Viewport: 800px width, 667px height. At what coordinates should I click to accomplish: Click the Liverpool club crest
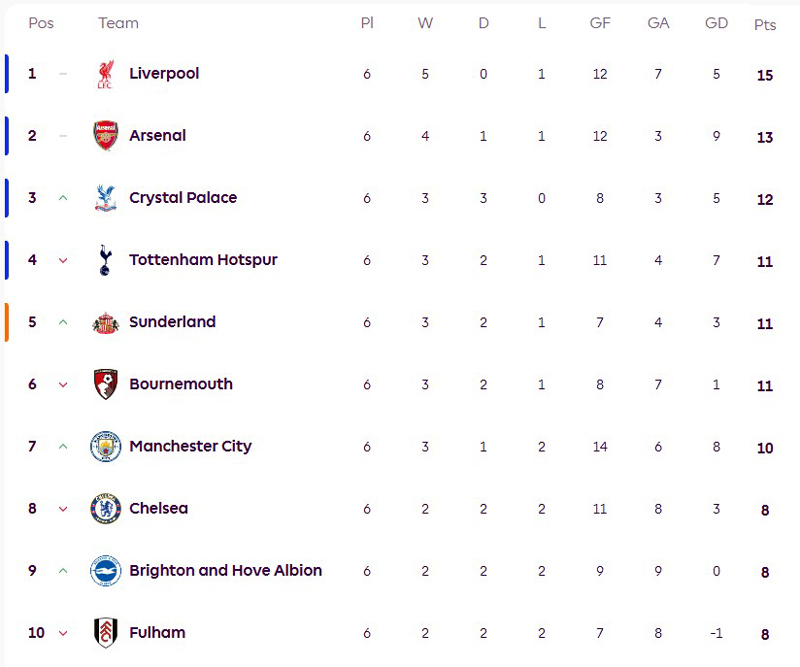tap(105, 74)
